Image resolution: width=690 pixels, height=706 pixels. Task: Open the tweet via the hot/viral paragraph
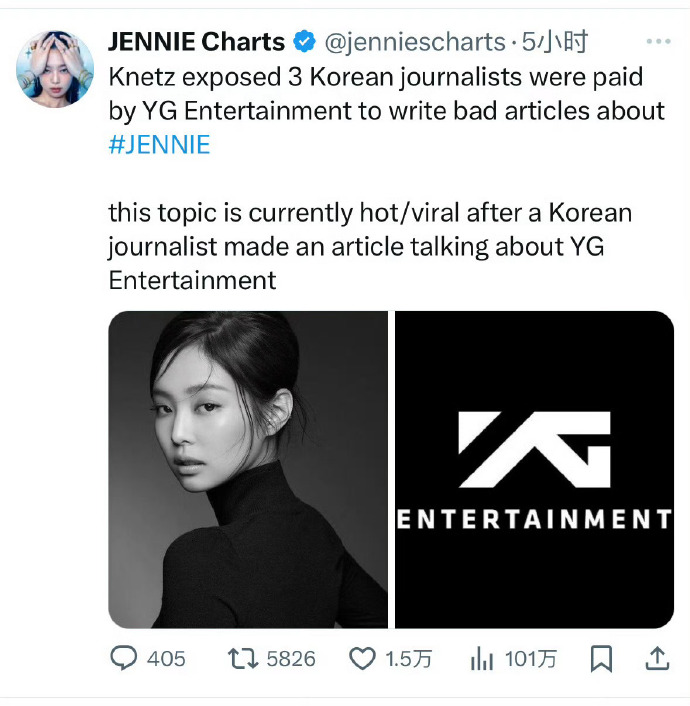pos(370,246)
